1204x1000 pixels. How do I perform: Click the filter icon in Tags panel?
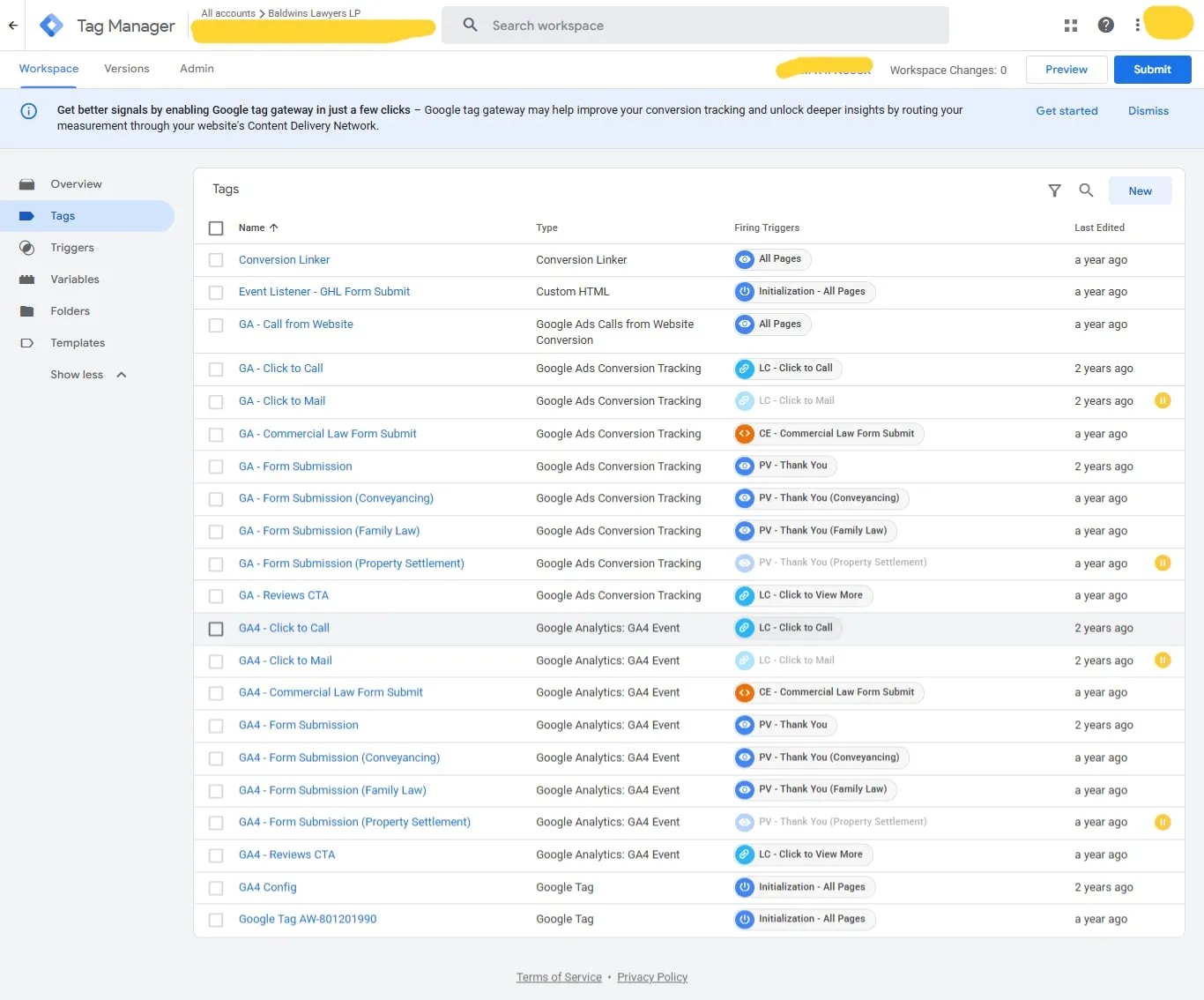(x=1054, y=190)
